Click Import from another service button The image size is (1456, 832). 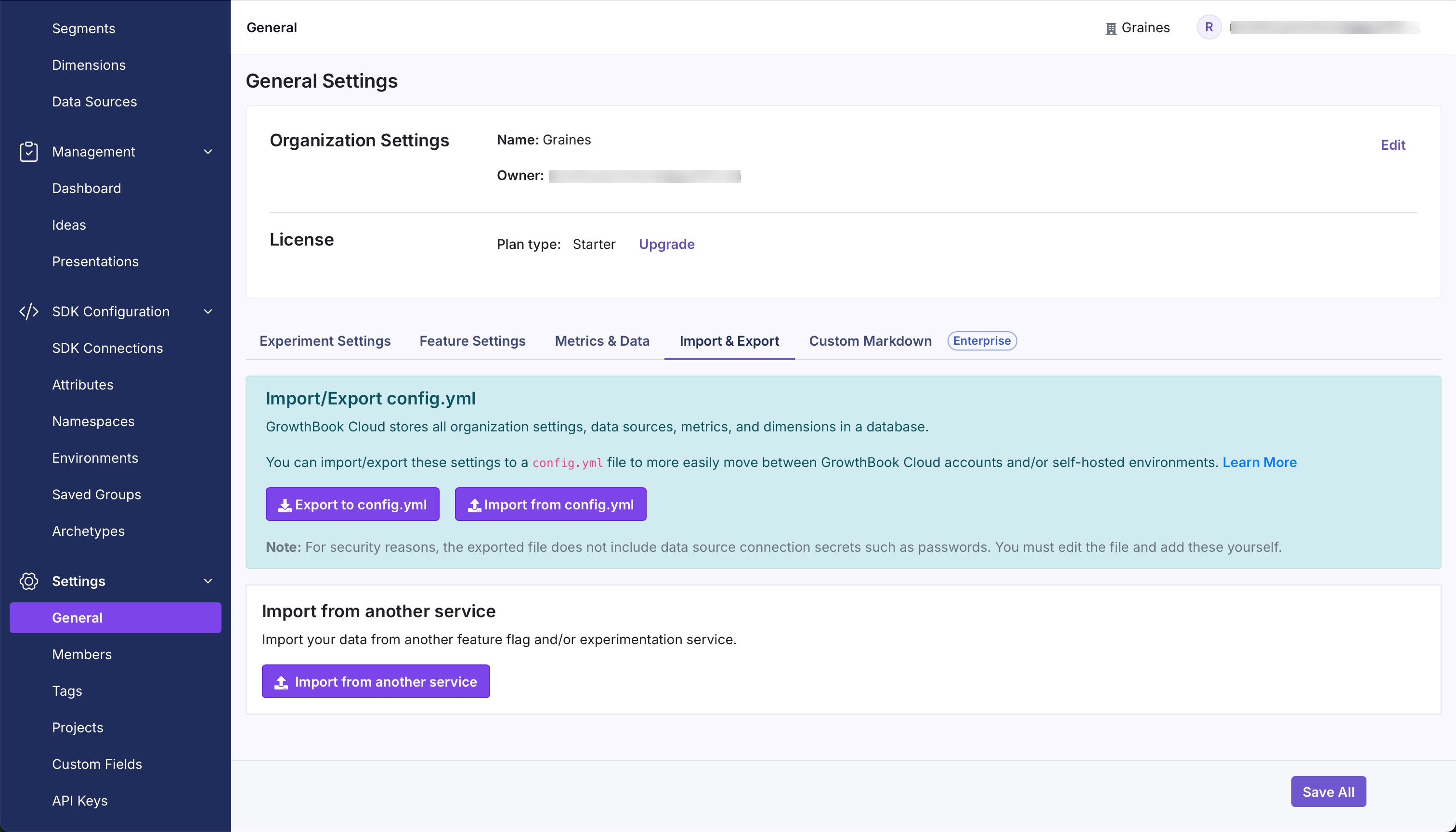[376, 681]
